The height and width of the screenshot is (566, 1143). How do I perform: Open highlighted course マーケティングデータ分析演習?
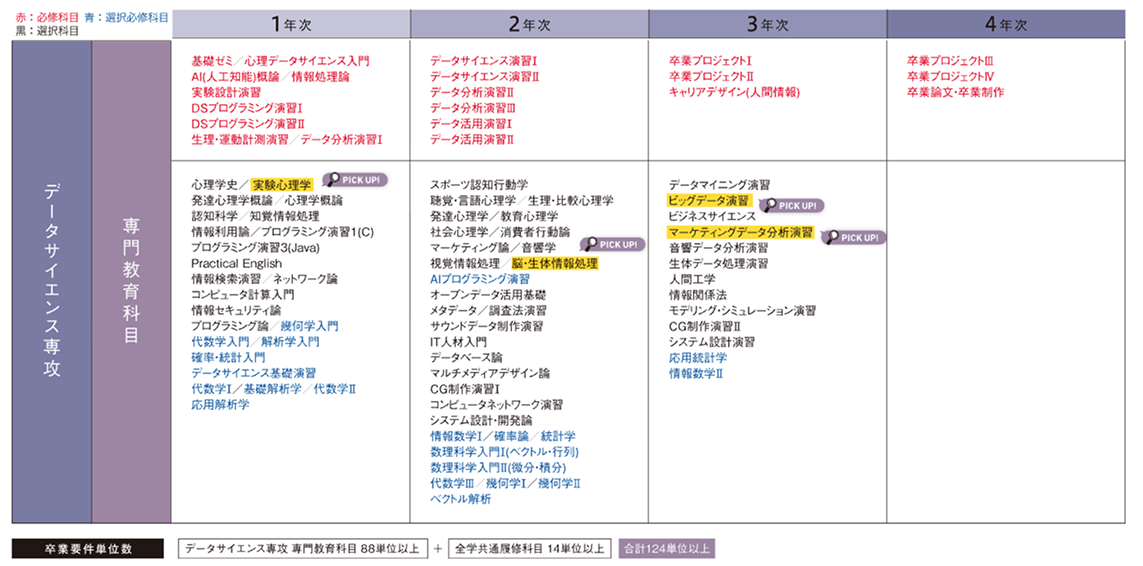pos(740,232)
